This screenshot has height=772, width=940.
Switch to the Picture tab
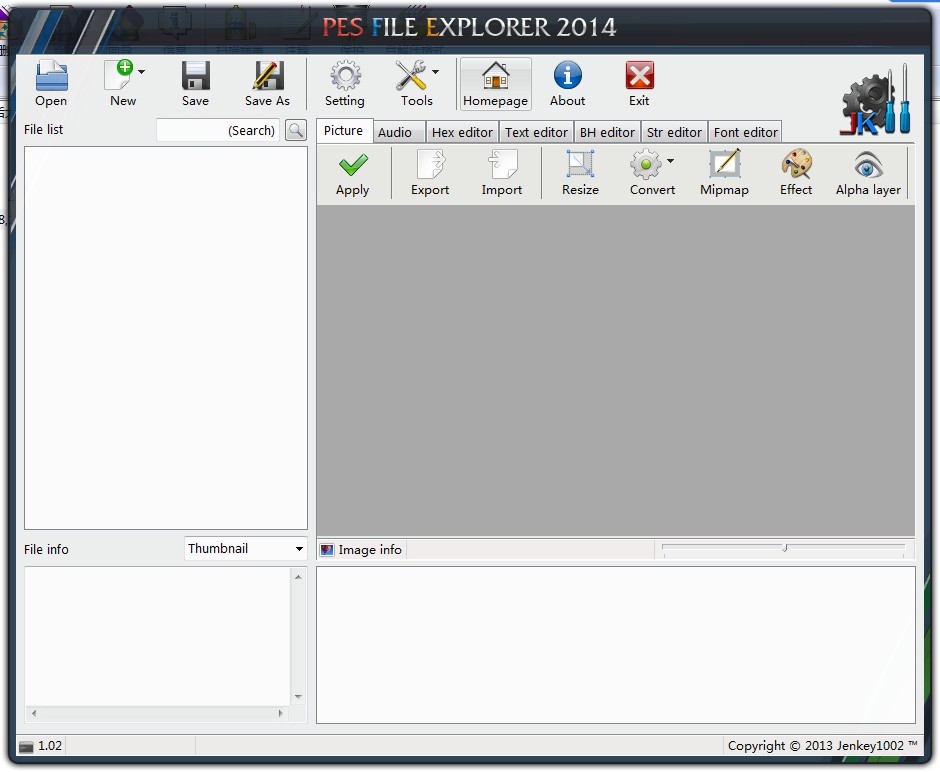(344, 131)
